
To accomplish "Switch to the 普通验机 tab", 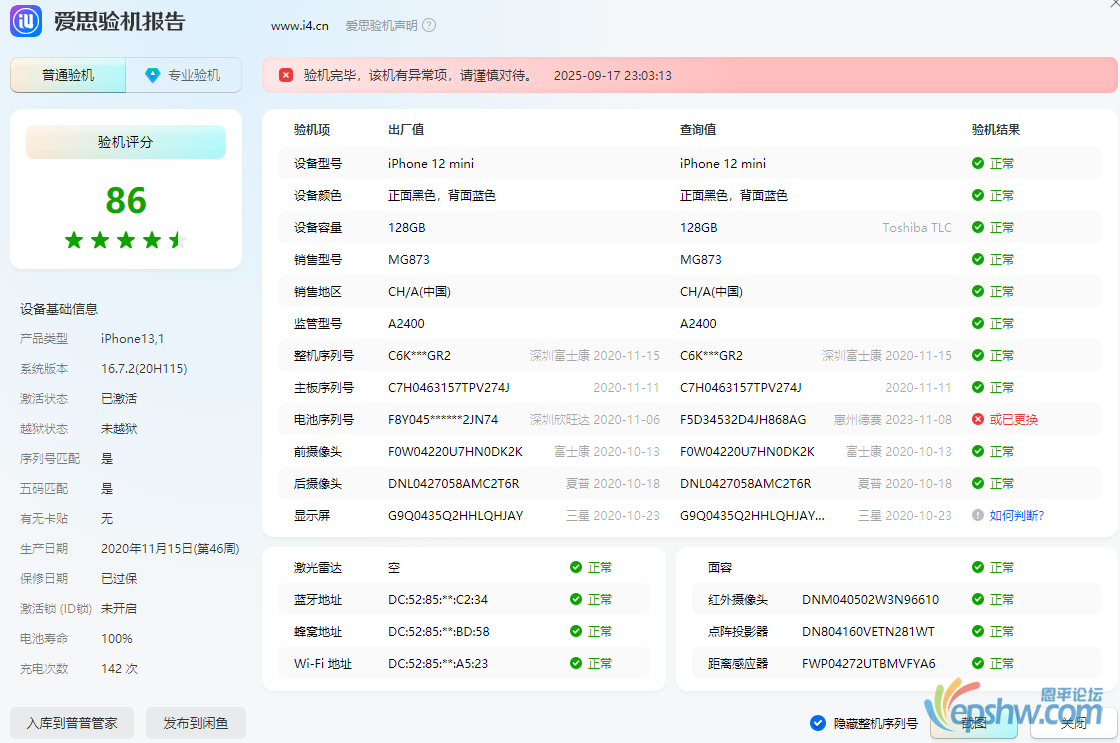I will pos(68,75).
